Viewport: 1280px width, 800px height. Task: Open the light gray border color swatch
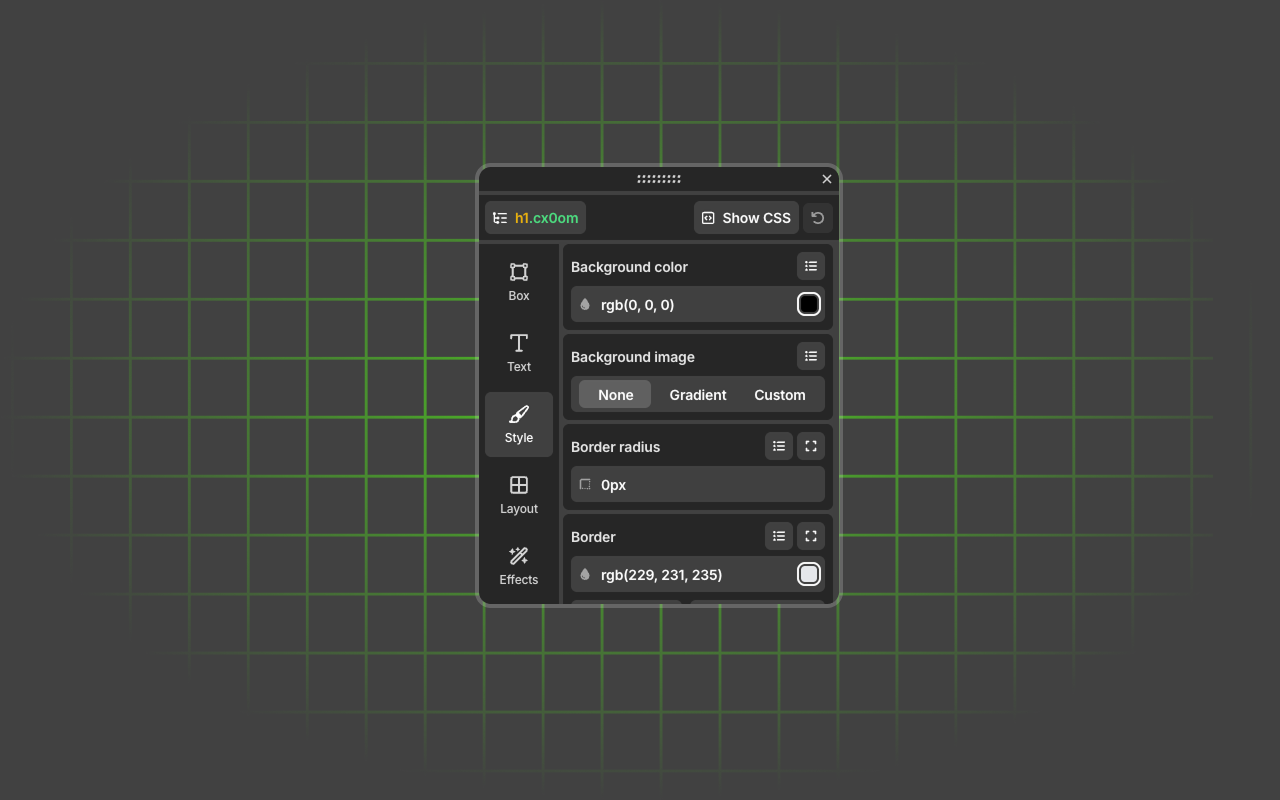tap(809, 574)
